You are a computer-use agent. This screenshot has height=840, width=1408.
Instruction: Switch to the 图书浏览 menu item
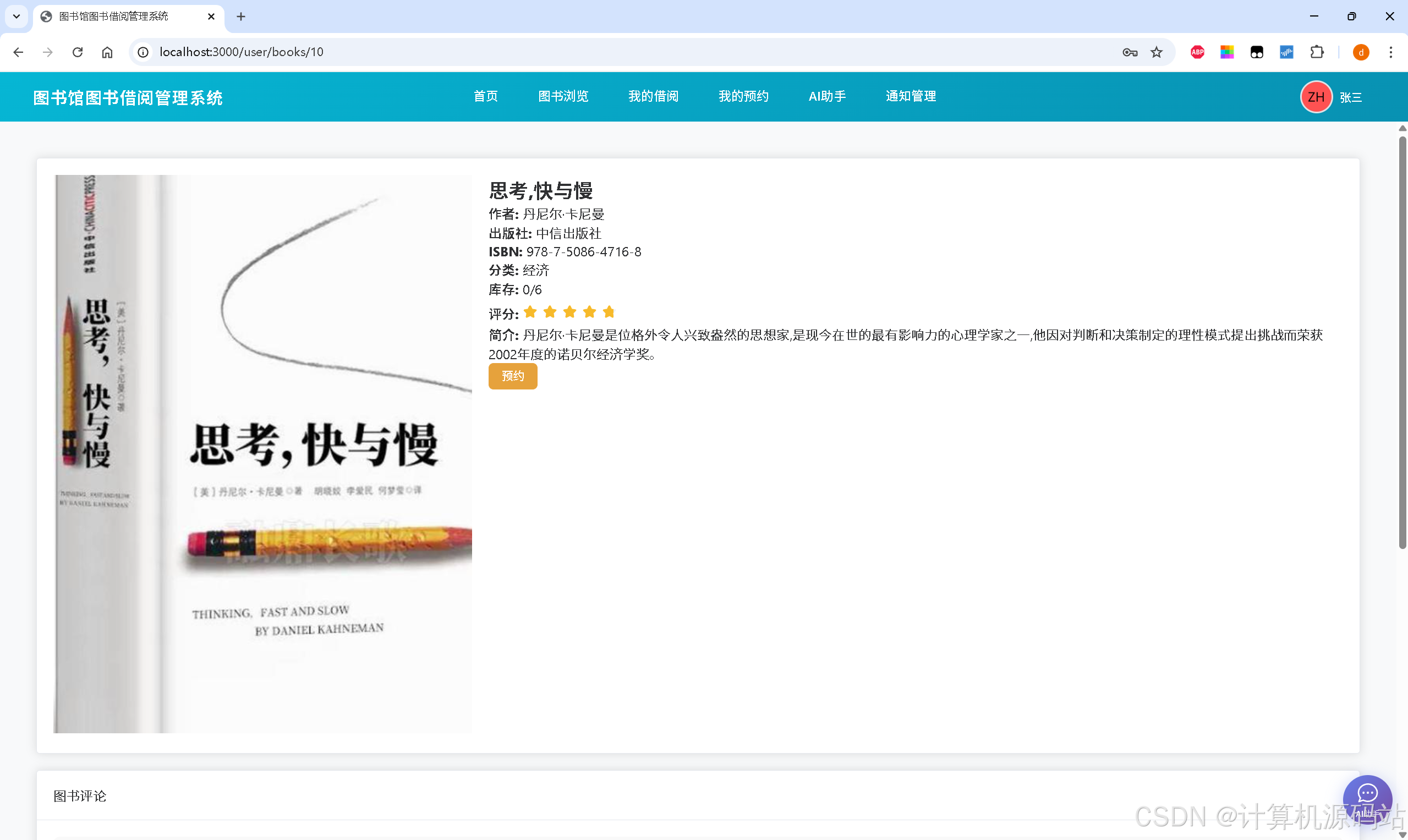563,96
